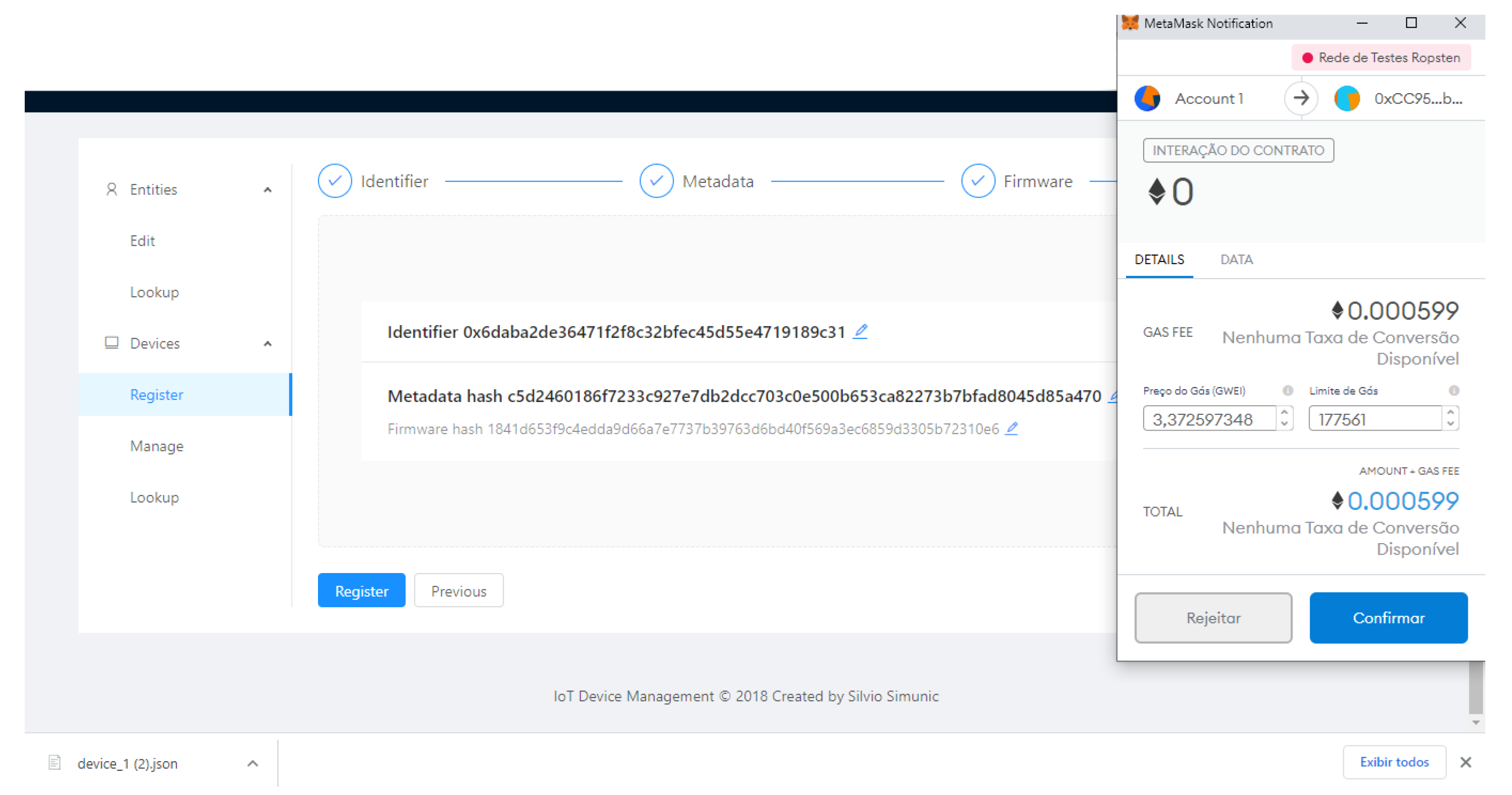Click the edit pencil next to Identifier

[860, 332]
